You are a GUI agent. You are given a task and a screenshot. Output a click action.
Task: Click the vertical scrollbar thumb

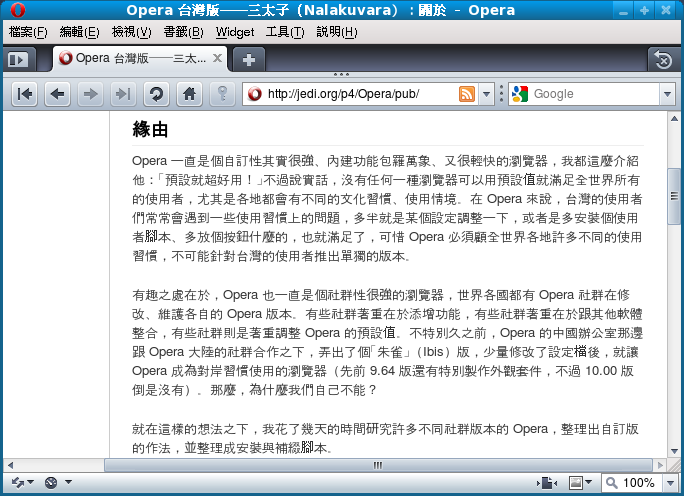click(x=674, y=196)
